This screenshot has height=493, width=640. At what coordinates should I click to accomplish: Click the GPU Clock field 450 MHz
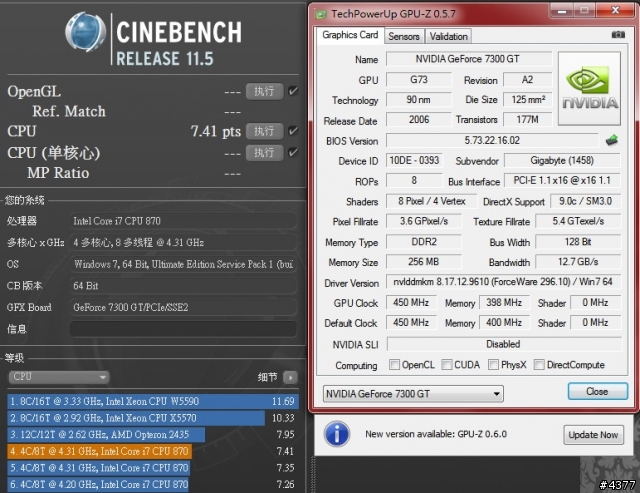tap(411, 302)
